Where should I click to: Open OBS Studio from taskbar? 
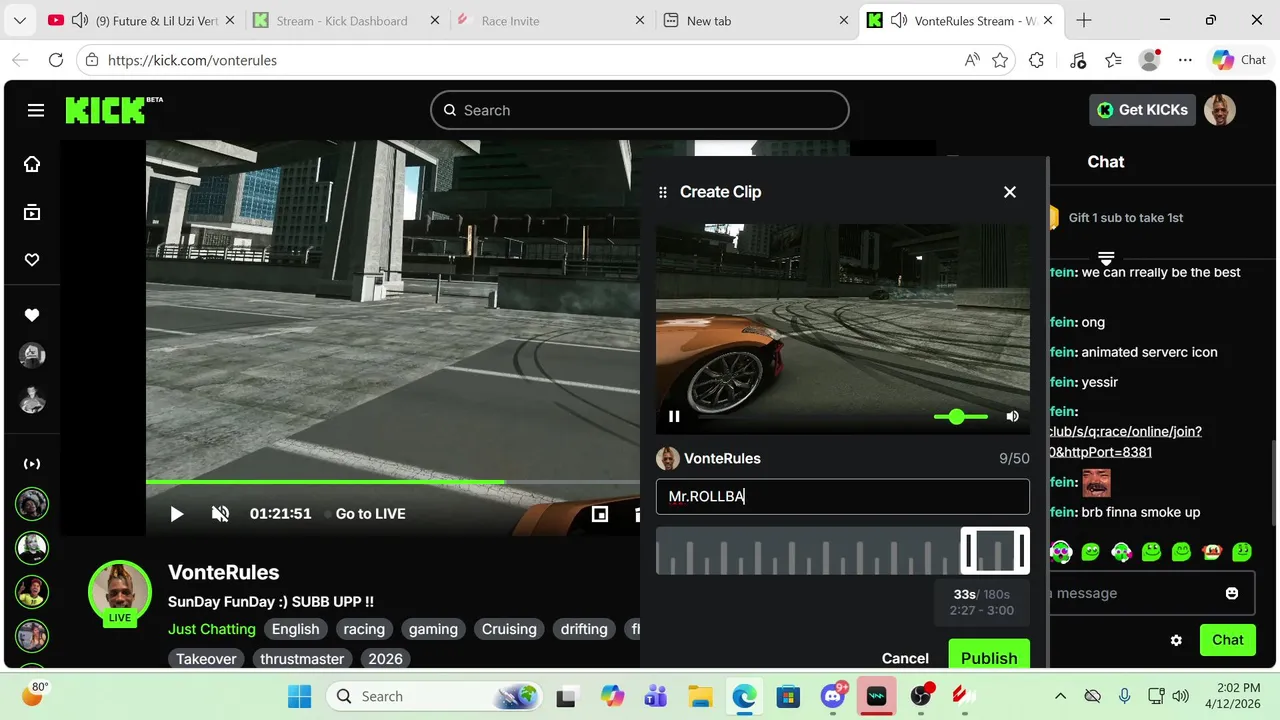tap(921, 696)
